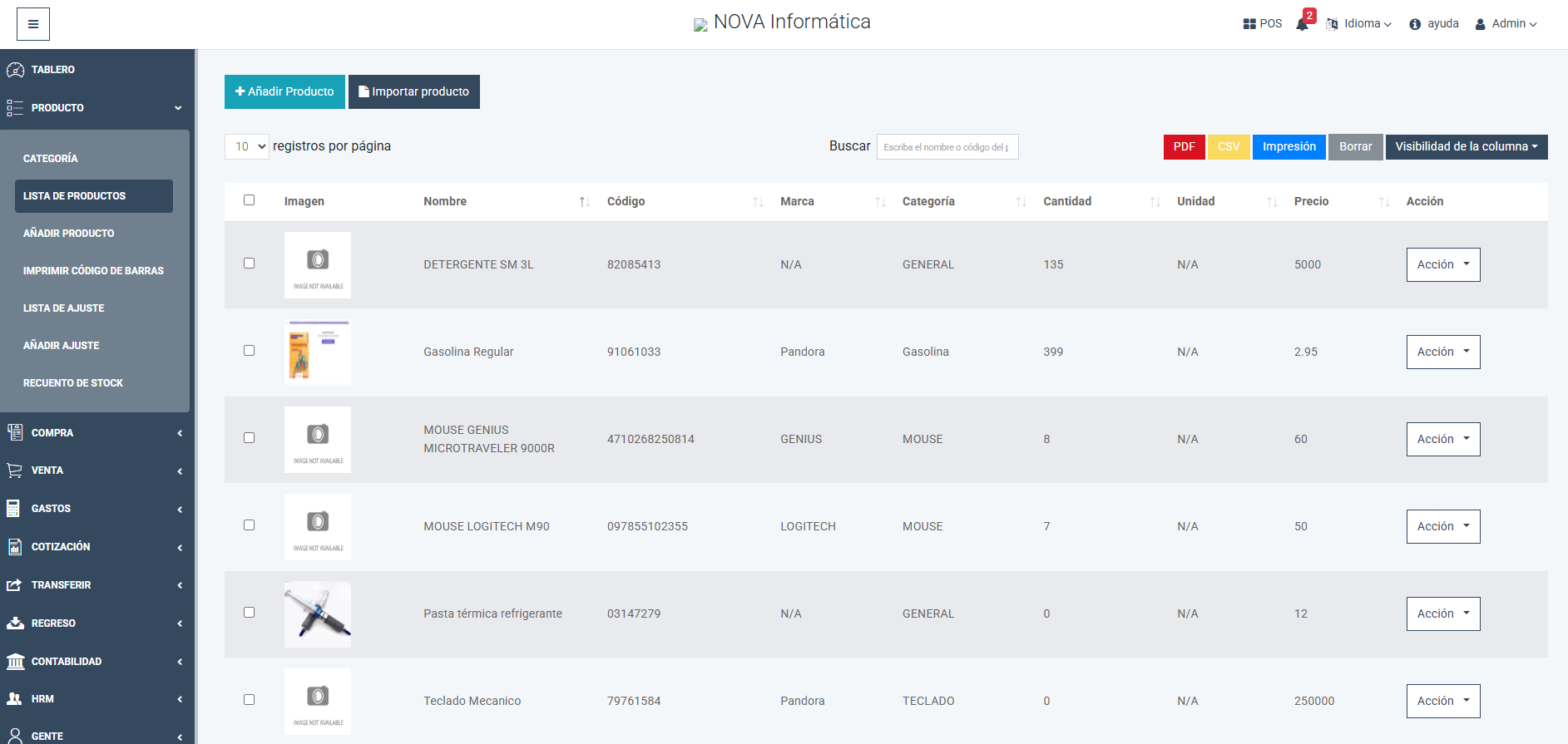Expand Visibilidad de la columna dropdown
The width and height of the screenshot is (1568, 744).
point(1466,146)
